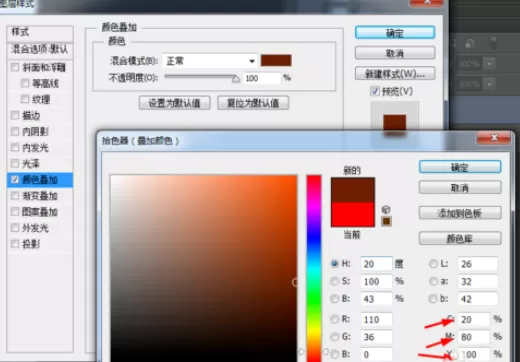Viewport: 520px width, 362px height.
Task: Enable the 纹理 checkbox
Action: (x=25, y=99)
